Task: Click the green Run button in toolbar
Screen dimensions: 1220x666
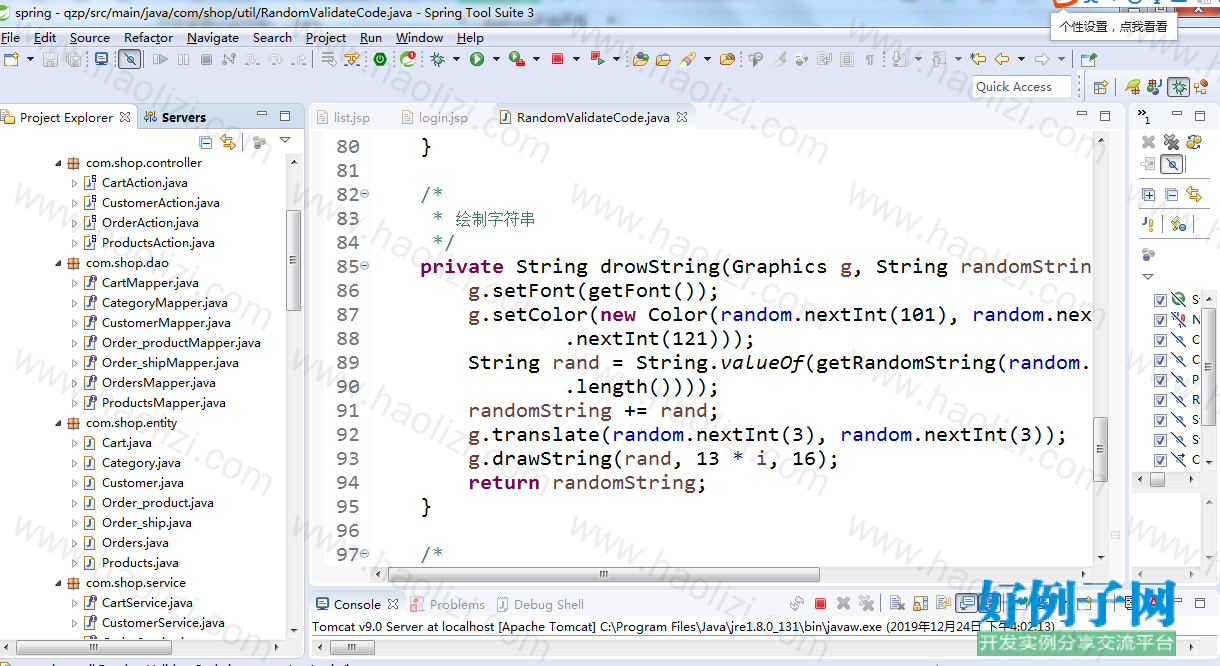Action: point(477,59)
